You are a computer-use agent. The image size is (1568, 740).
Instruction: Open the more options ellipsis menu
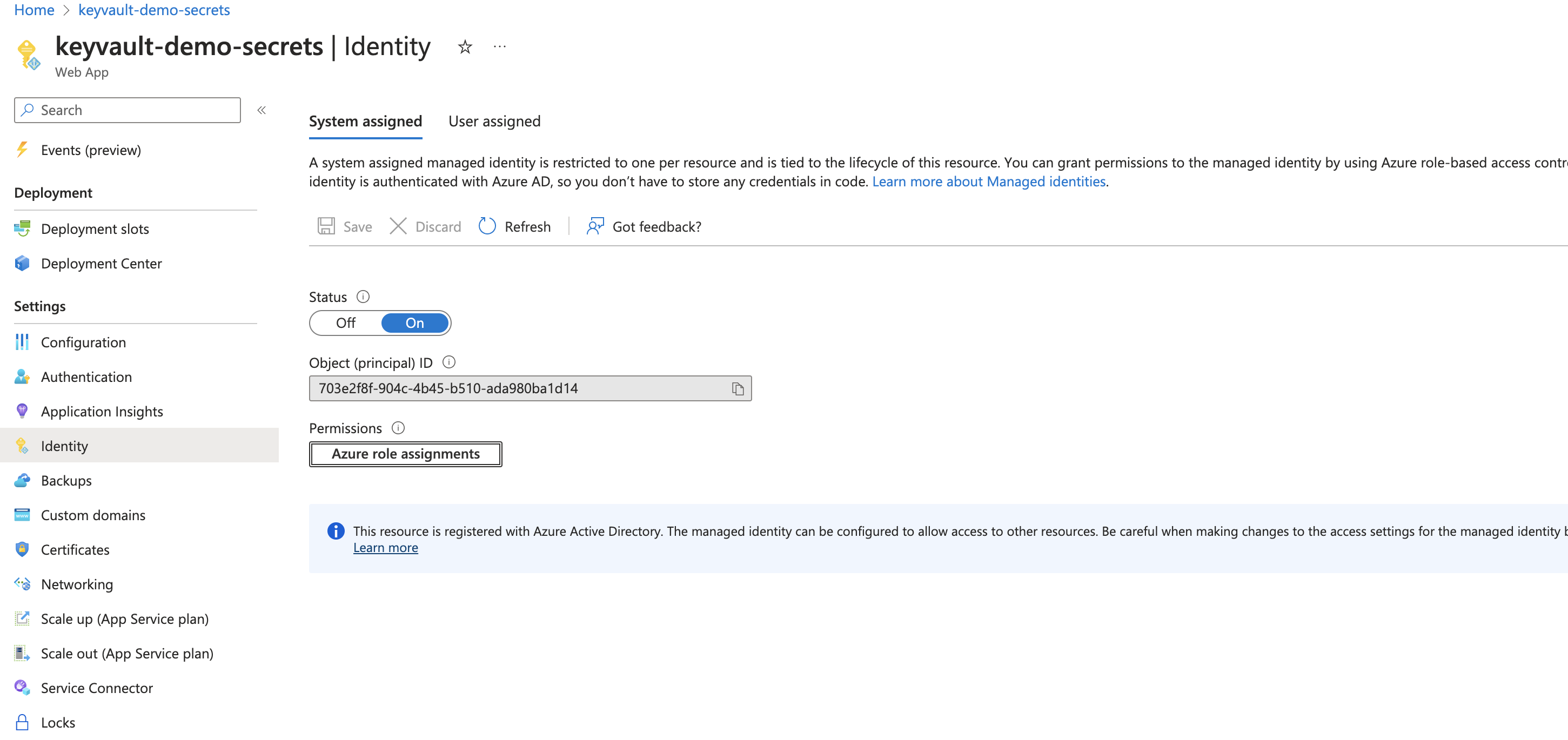tap(500, 46)
